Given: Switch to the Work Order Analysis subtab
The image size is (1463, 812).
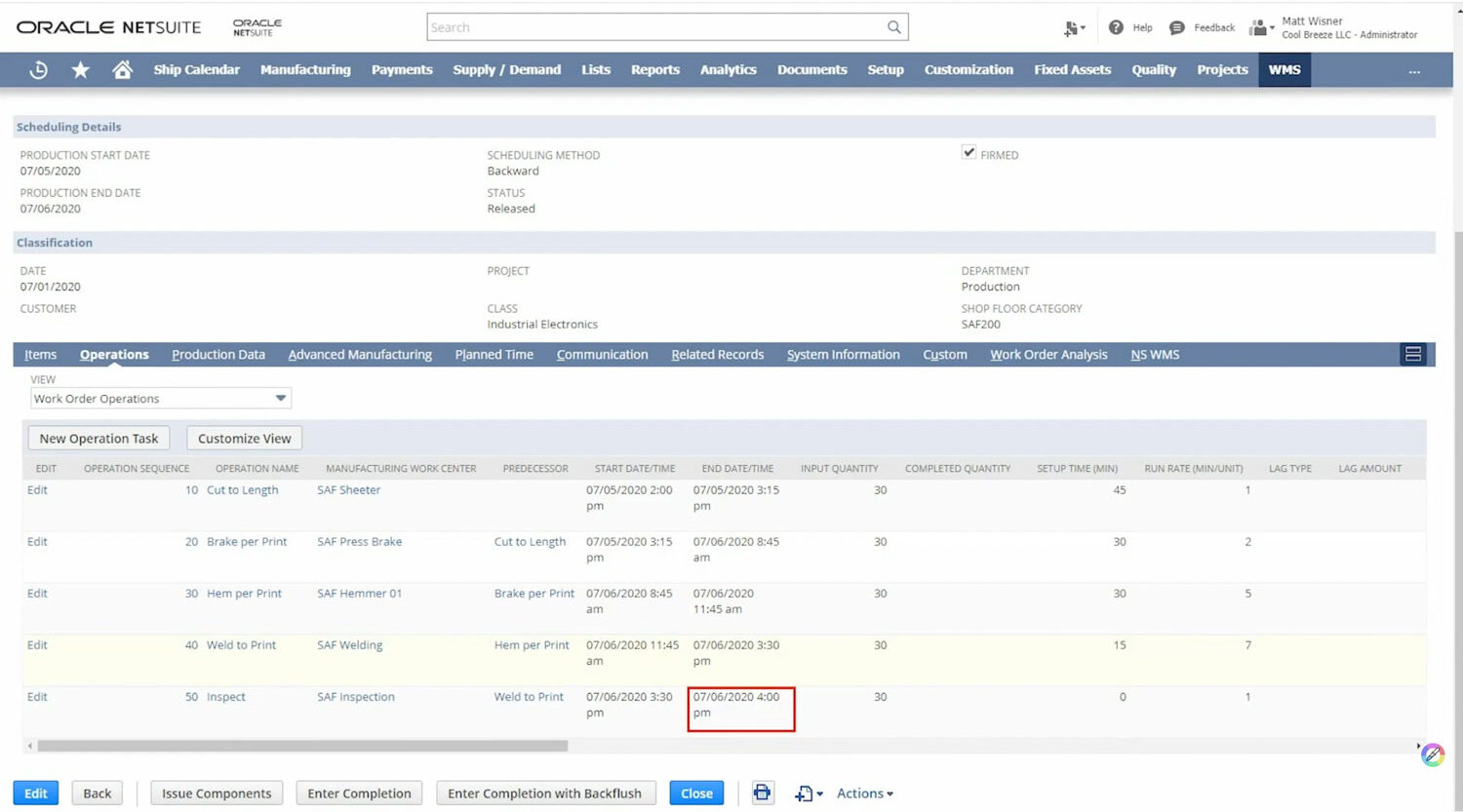Looking at the screenshot, I should 1048,355.
